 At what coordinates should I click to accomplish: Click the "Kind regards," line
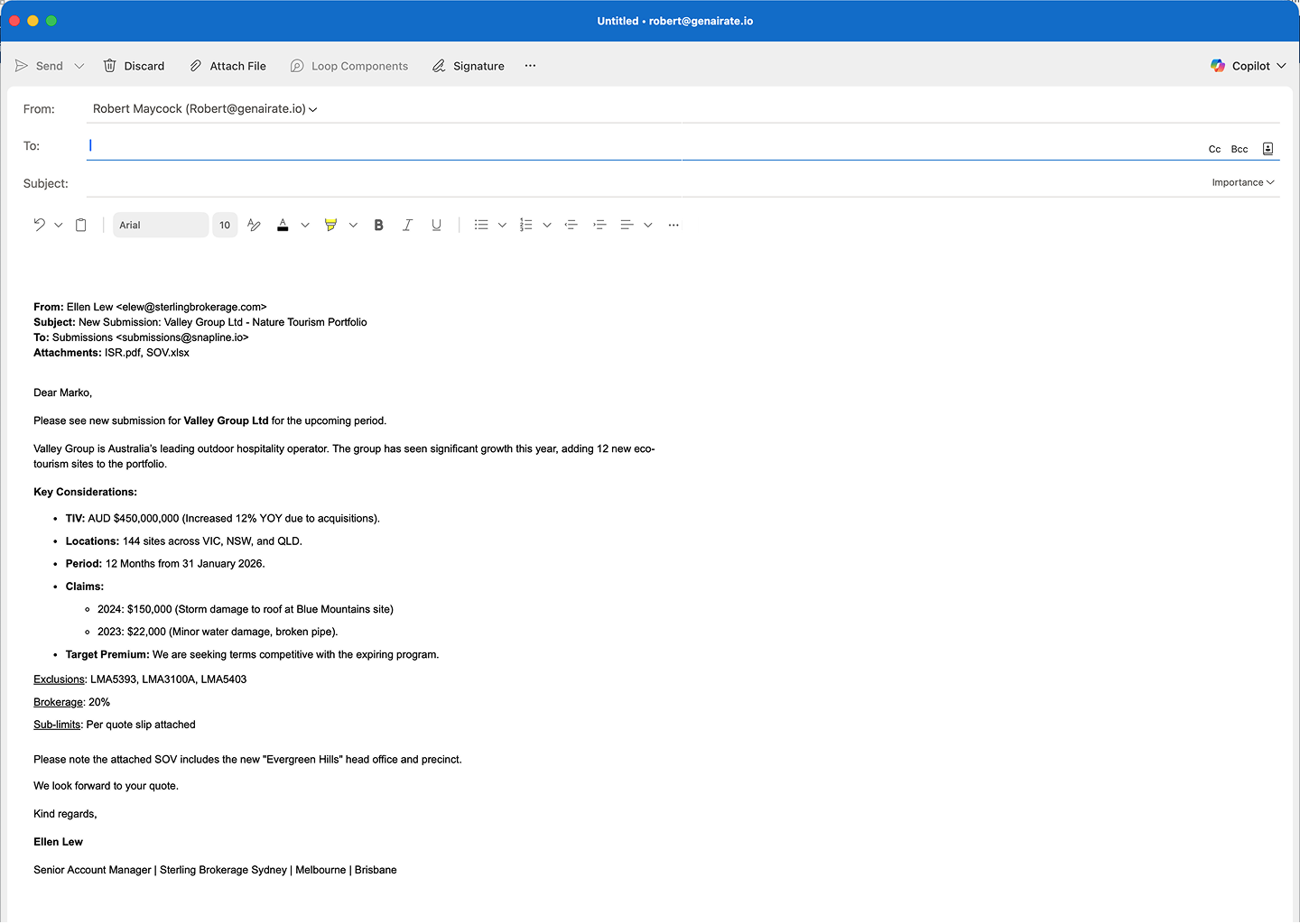tap(65, 814)
